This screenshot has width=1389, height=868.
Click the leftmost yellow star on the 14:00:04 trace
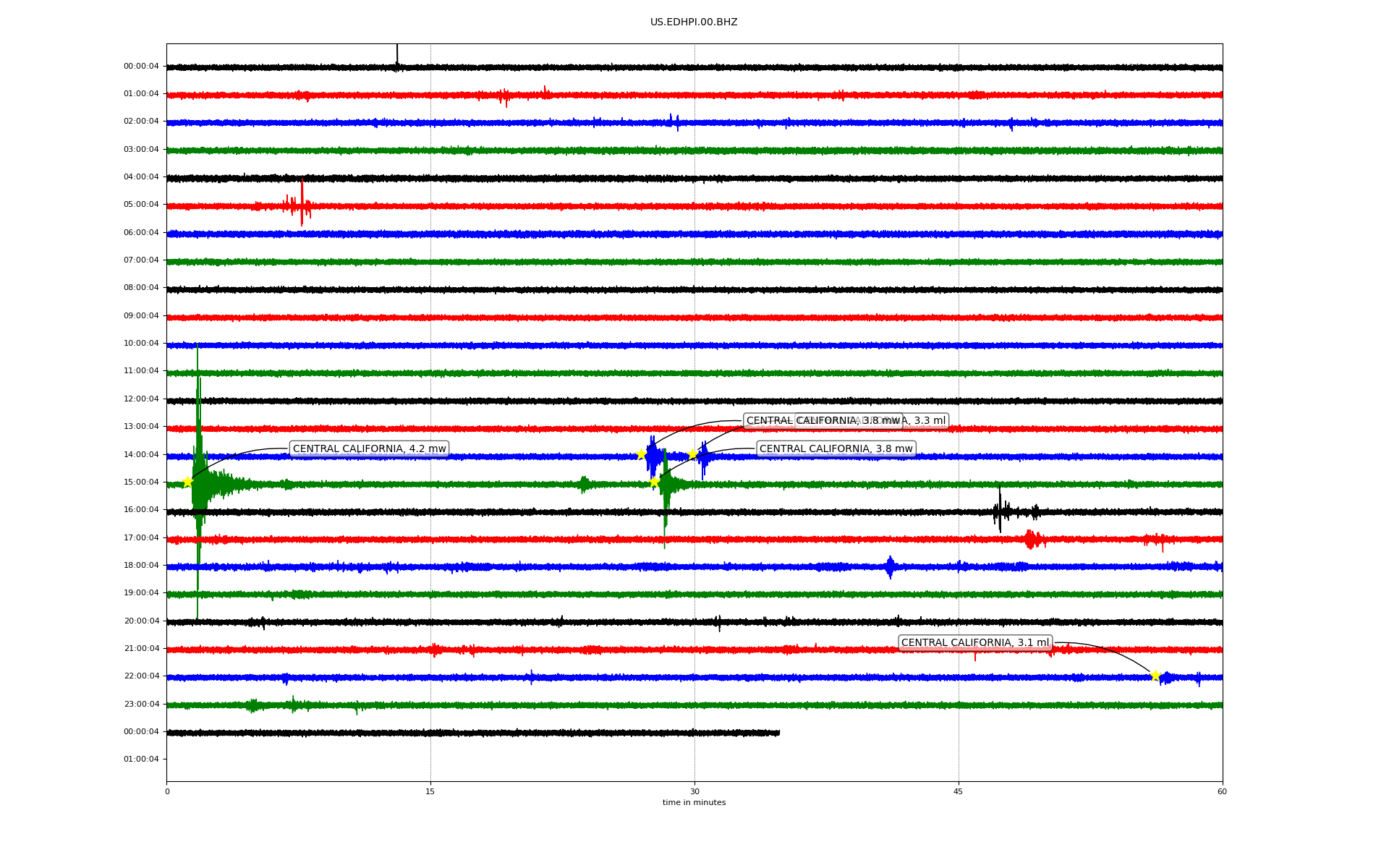click(641, 454)
